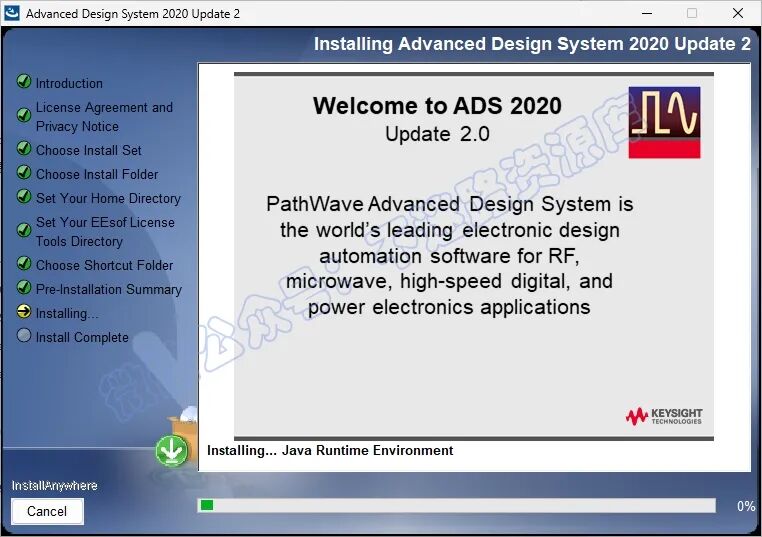762x537 pixels.
Task: Click the disabled maximize button
Action: pyautogui.click(x=692, y=13)
